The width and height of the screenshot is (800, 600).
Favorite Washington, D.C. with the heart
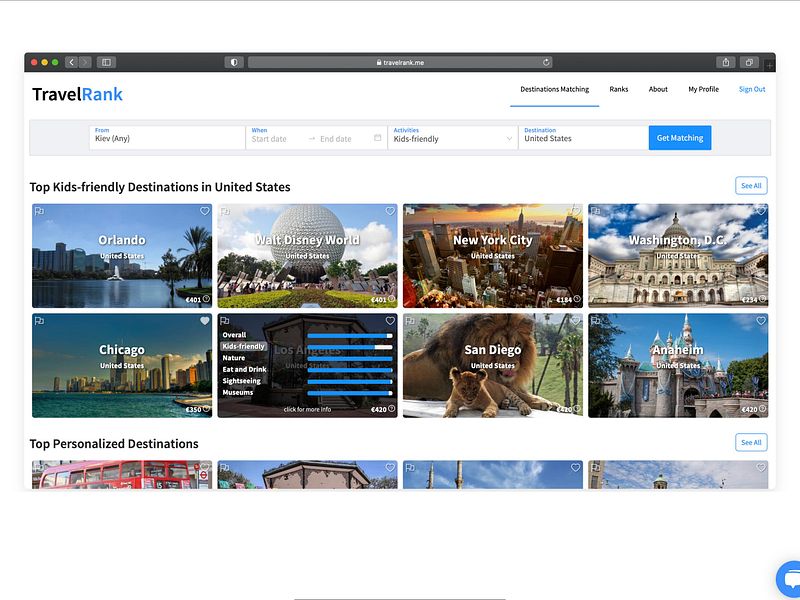(761, 211)
